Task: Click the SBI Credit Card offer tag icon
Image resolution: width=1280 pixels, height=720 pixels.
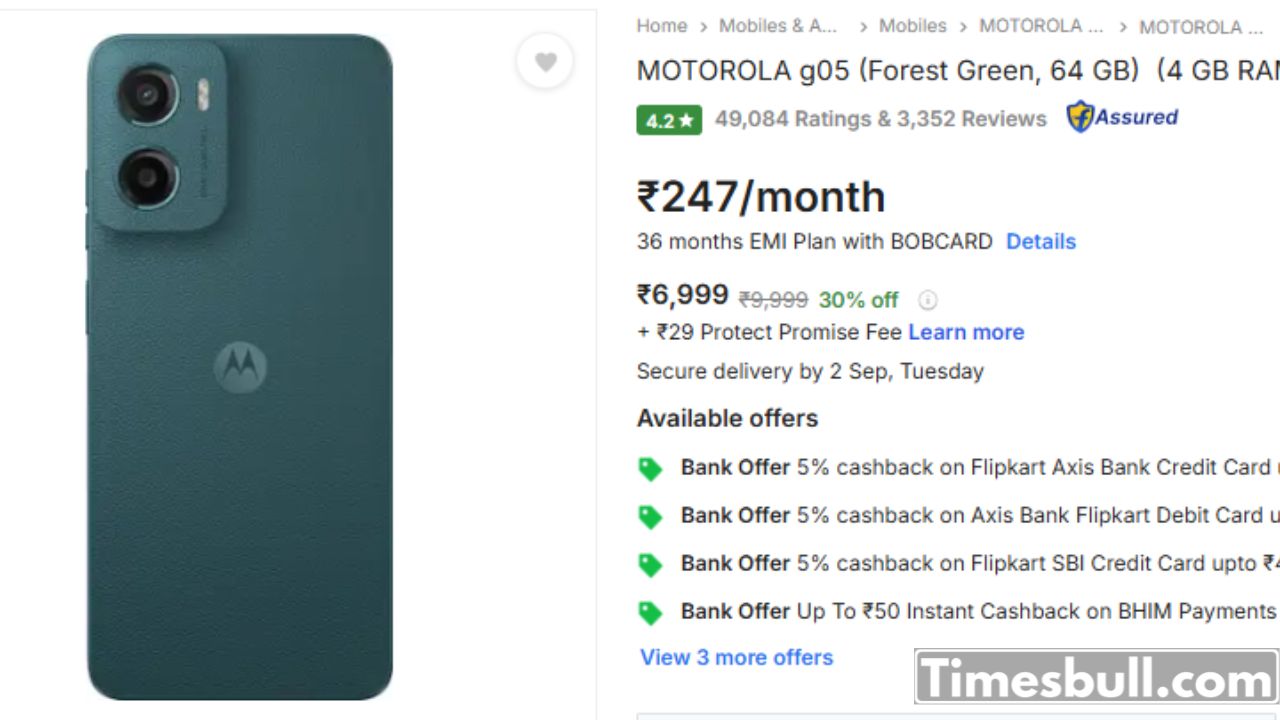Action: [x=651, y=565]
